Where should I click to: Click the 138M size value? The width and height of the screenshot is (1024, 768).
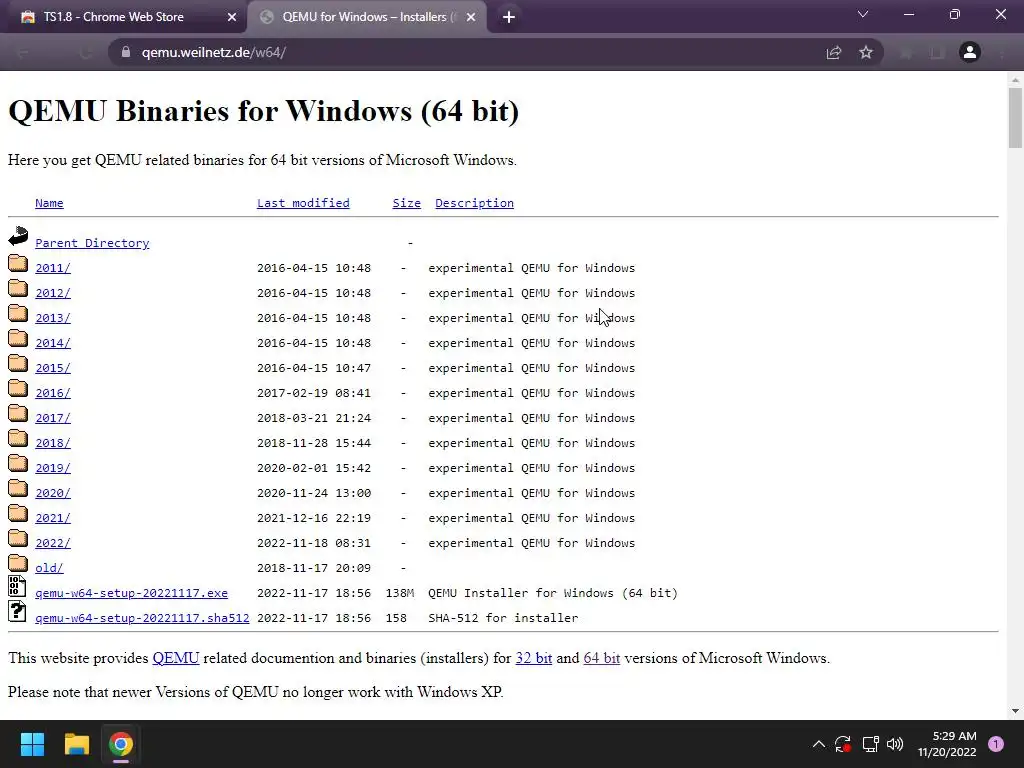tap(400, 593)
